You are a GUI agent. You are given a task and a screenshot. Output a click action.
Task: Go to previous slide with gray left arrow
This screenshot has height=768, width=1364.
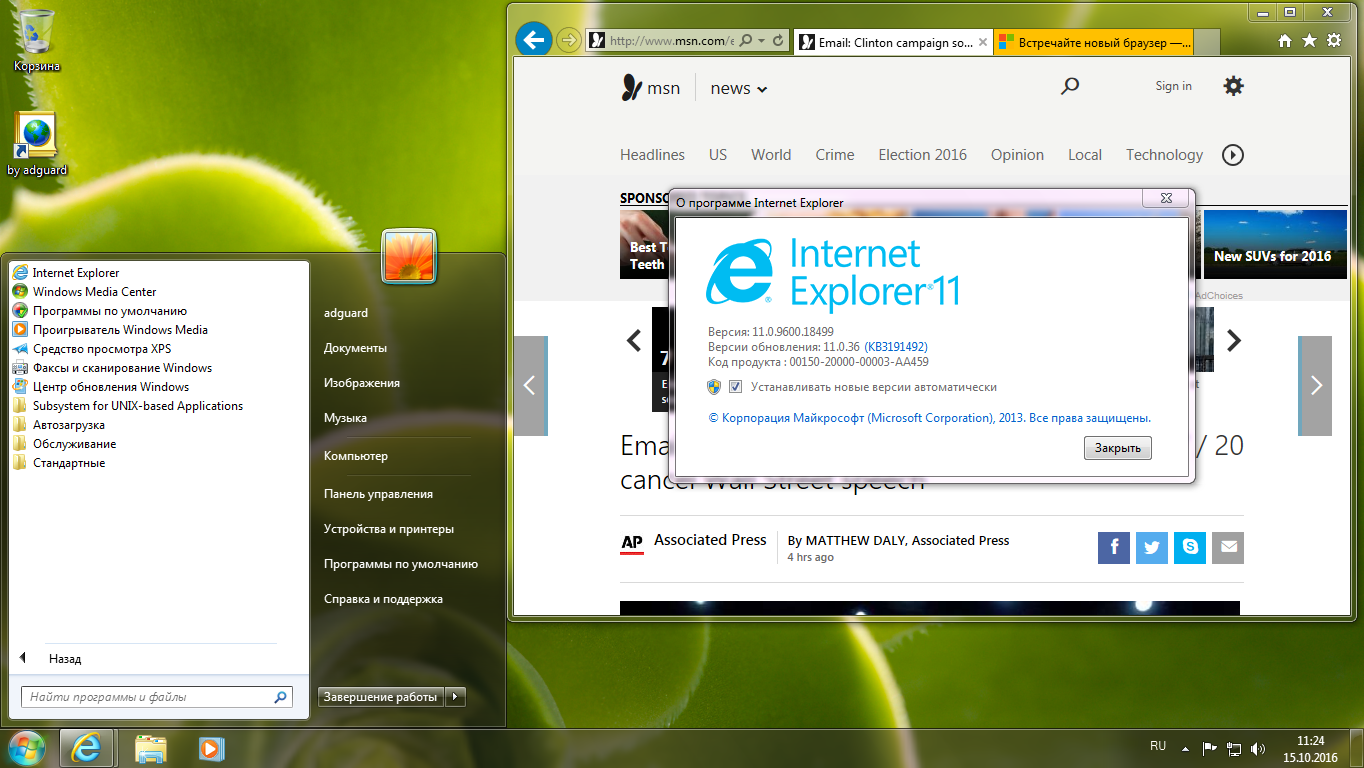(530, 385)
